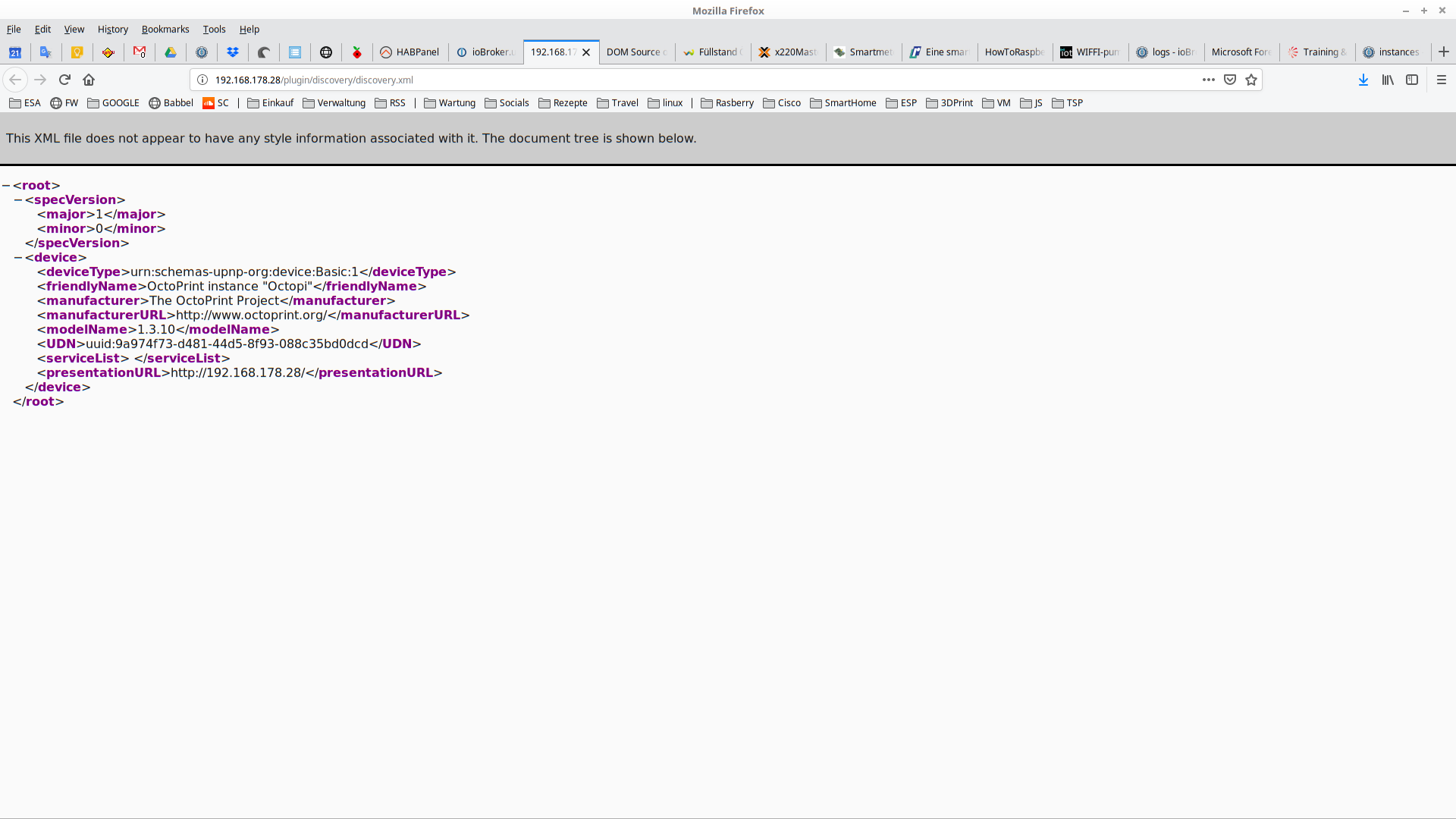Open the Bookmarks menu
The height and width of the screenshot is (819, 1456).
[x=165, y=29]
